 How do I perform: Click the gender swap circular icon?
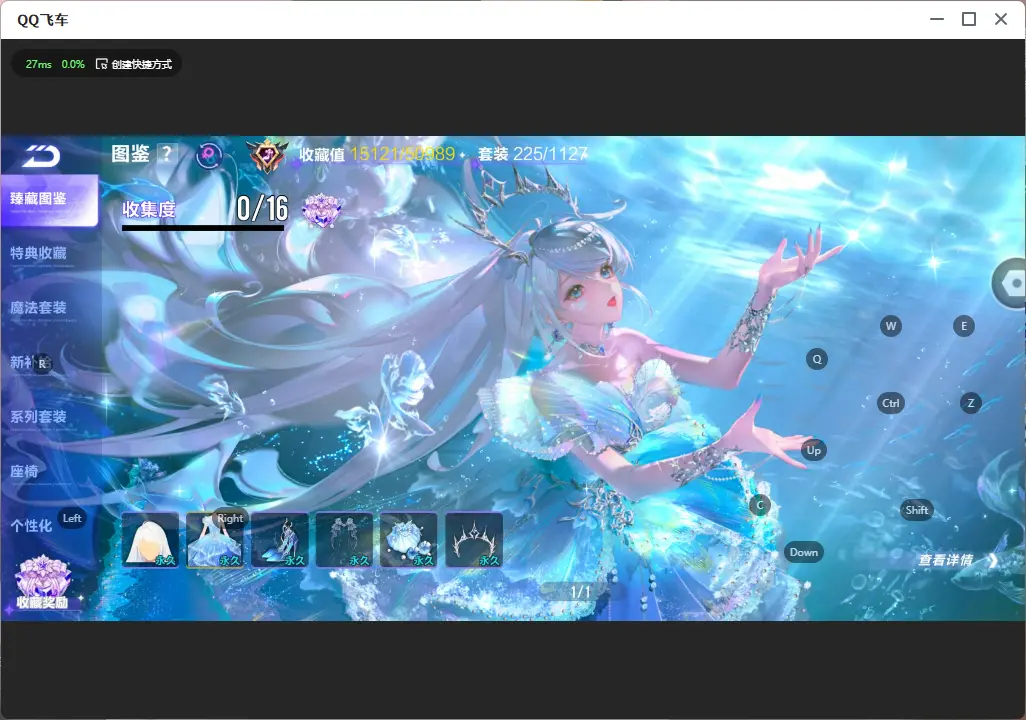(x=209, y=155)
